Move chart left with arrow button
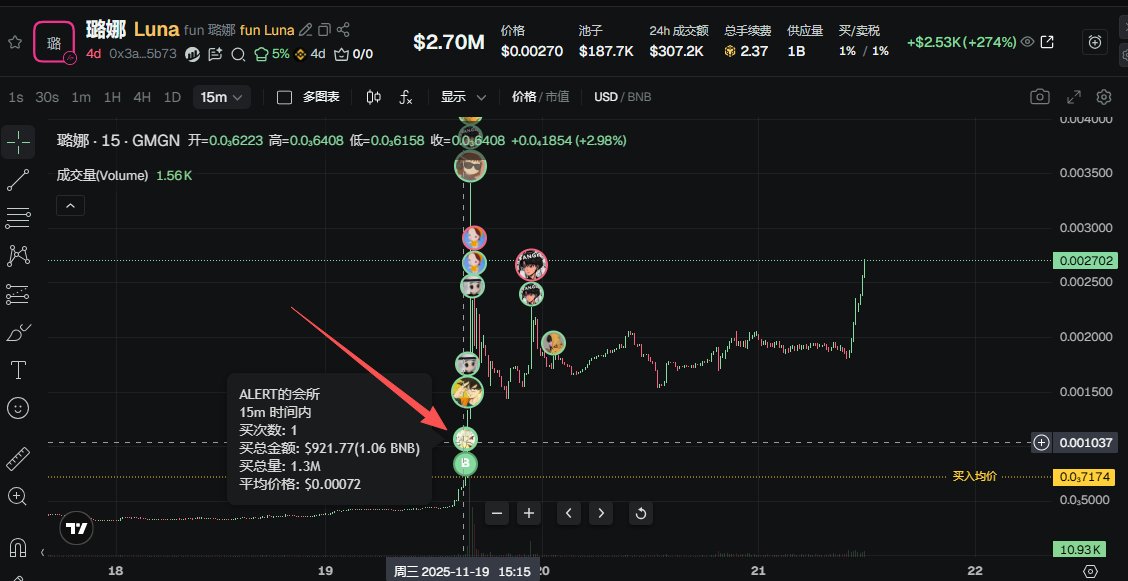The image size is (1128, 581). (x=569, y=513)
